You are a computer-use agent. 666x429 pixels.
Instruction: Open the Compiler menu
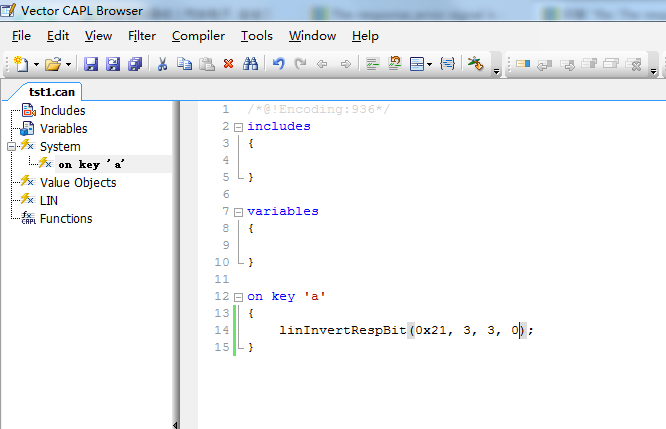point(198,36)
